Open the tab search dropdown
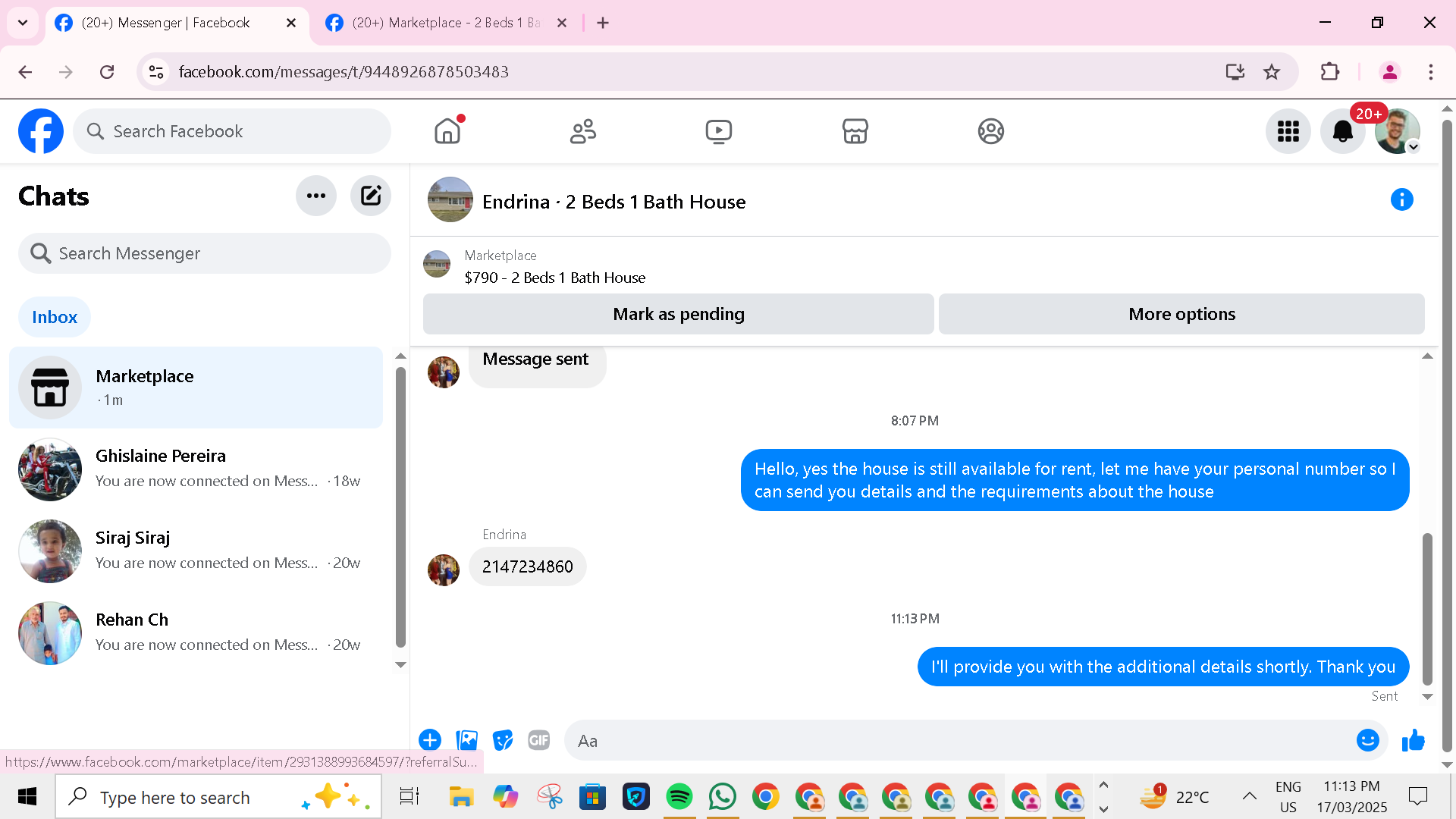 pyautogui.click(x=23, y=23)
